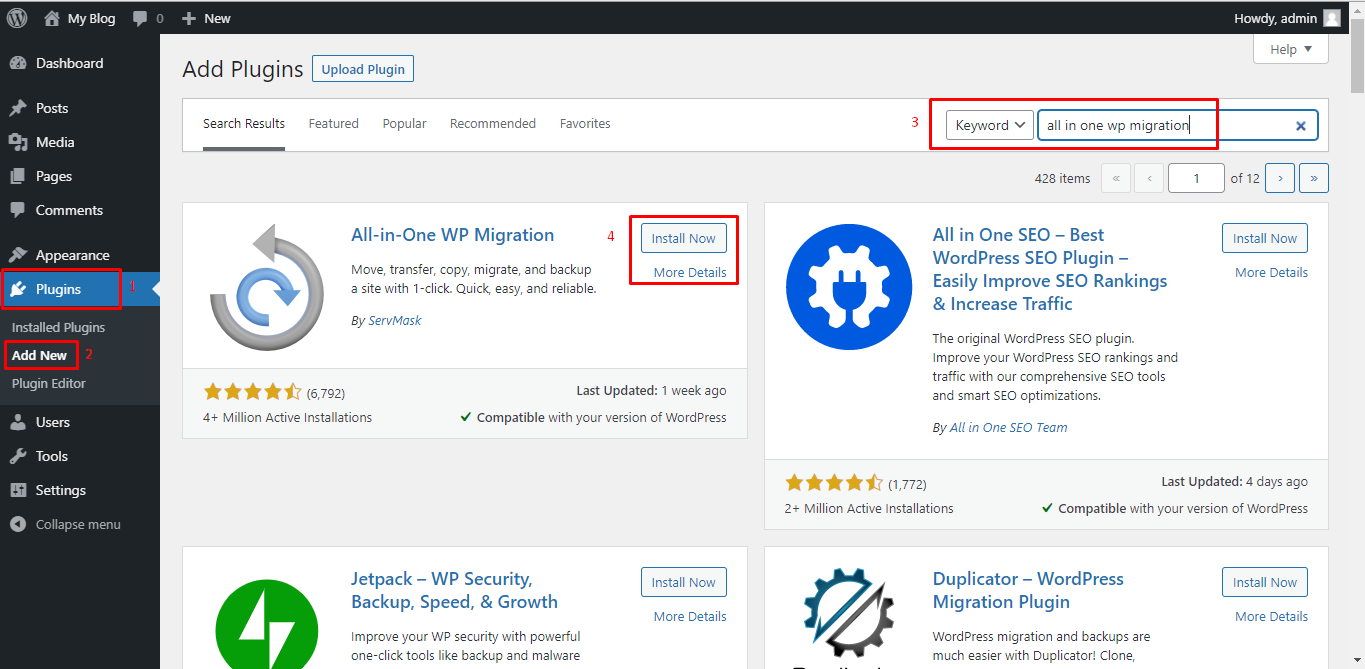Image resolution: width=1365 pixels, height=669 pixels.
Task: Switch to the Popular tab
Action: pyautogui.click(x=404, y=124)
